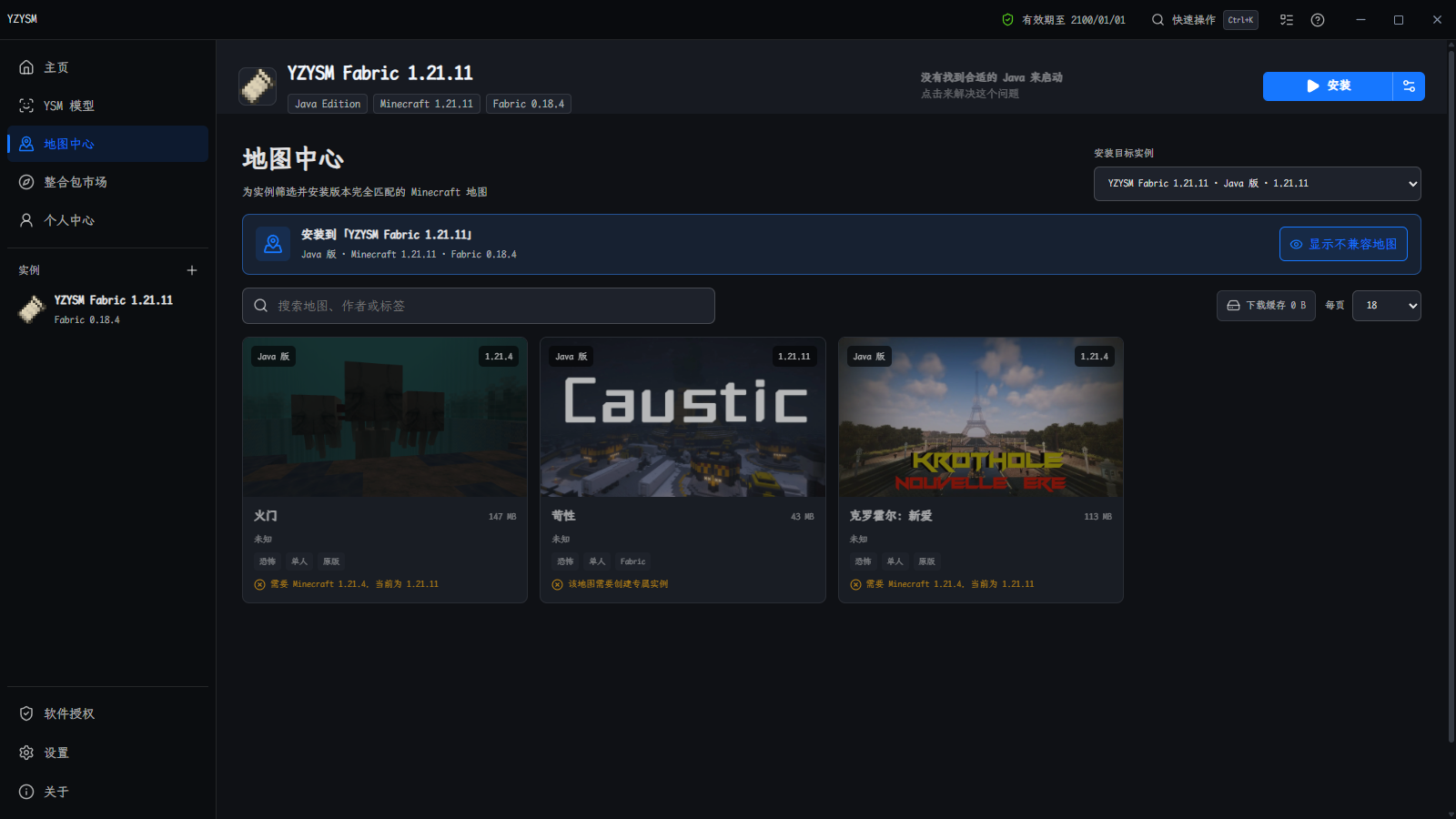1456x819 pixels.
Task: Select 地图中心 in sidebar
Action: click(107, 144)
